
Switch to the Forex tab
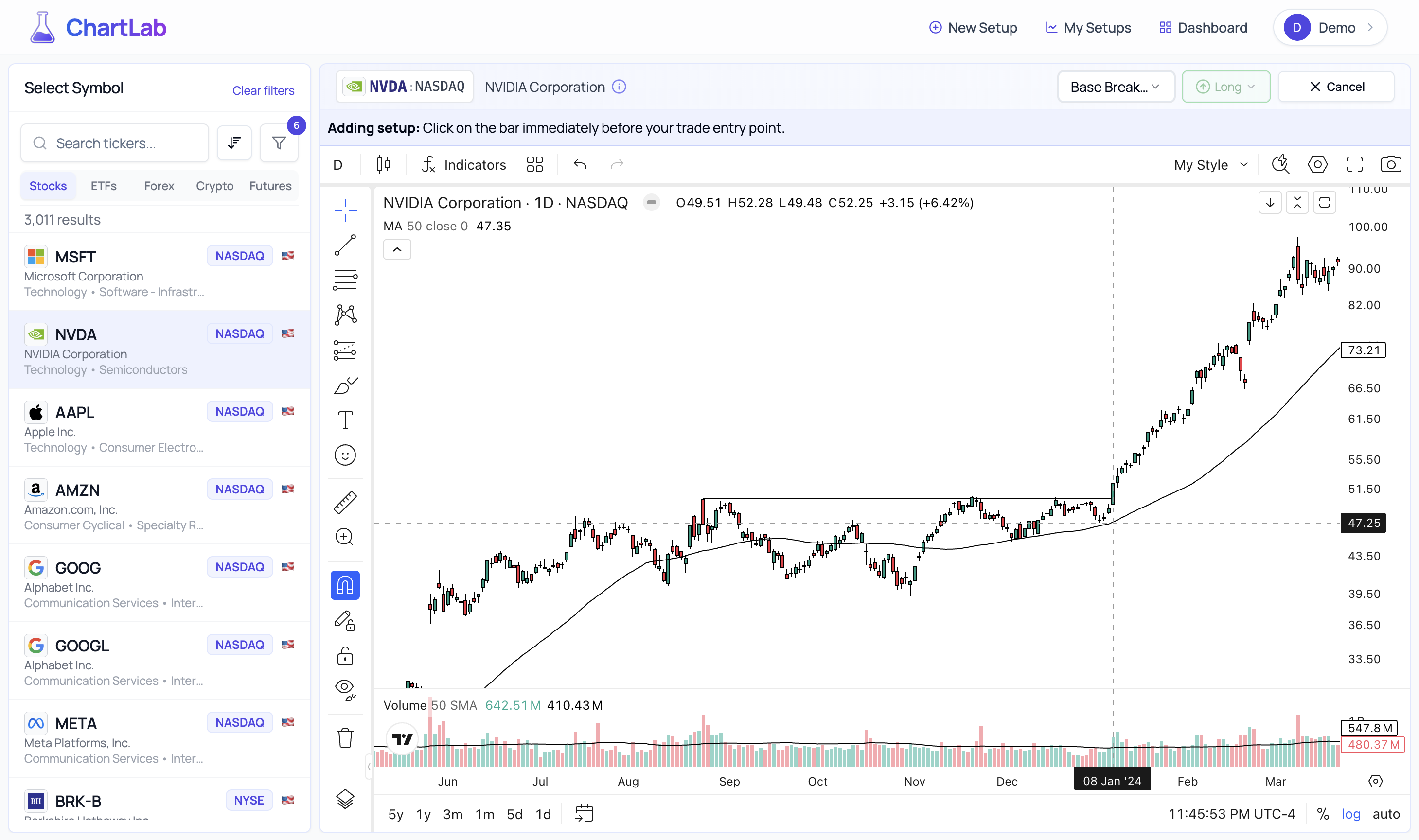[x=159, y=186]
